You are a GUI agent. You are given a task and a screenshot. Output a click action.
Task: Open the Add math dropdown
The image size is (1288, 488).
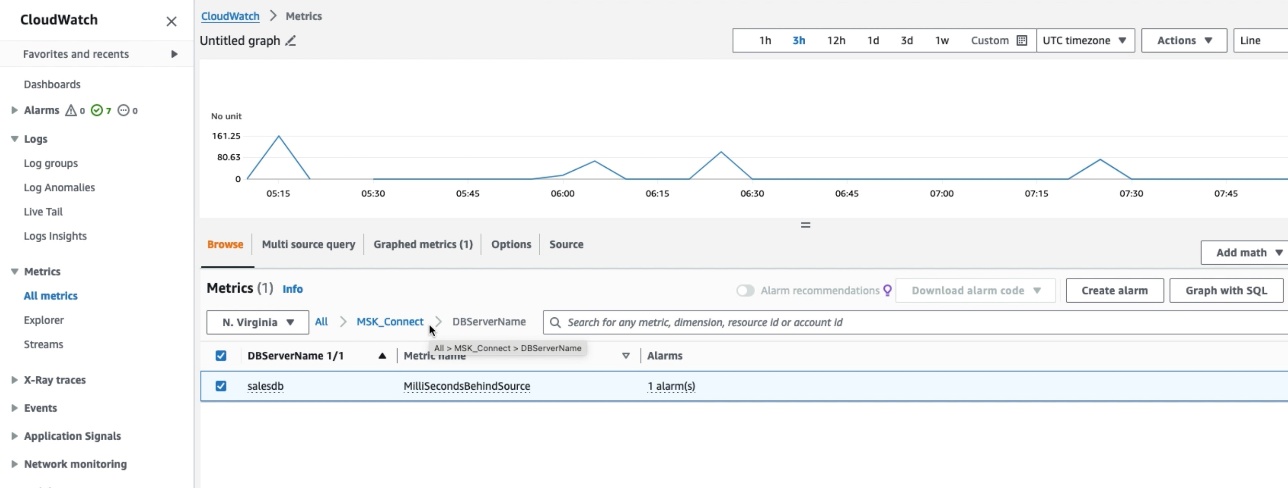click(1245, 253)
